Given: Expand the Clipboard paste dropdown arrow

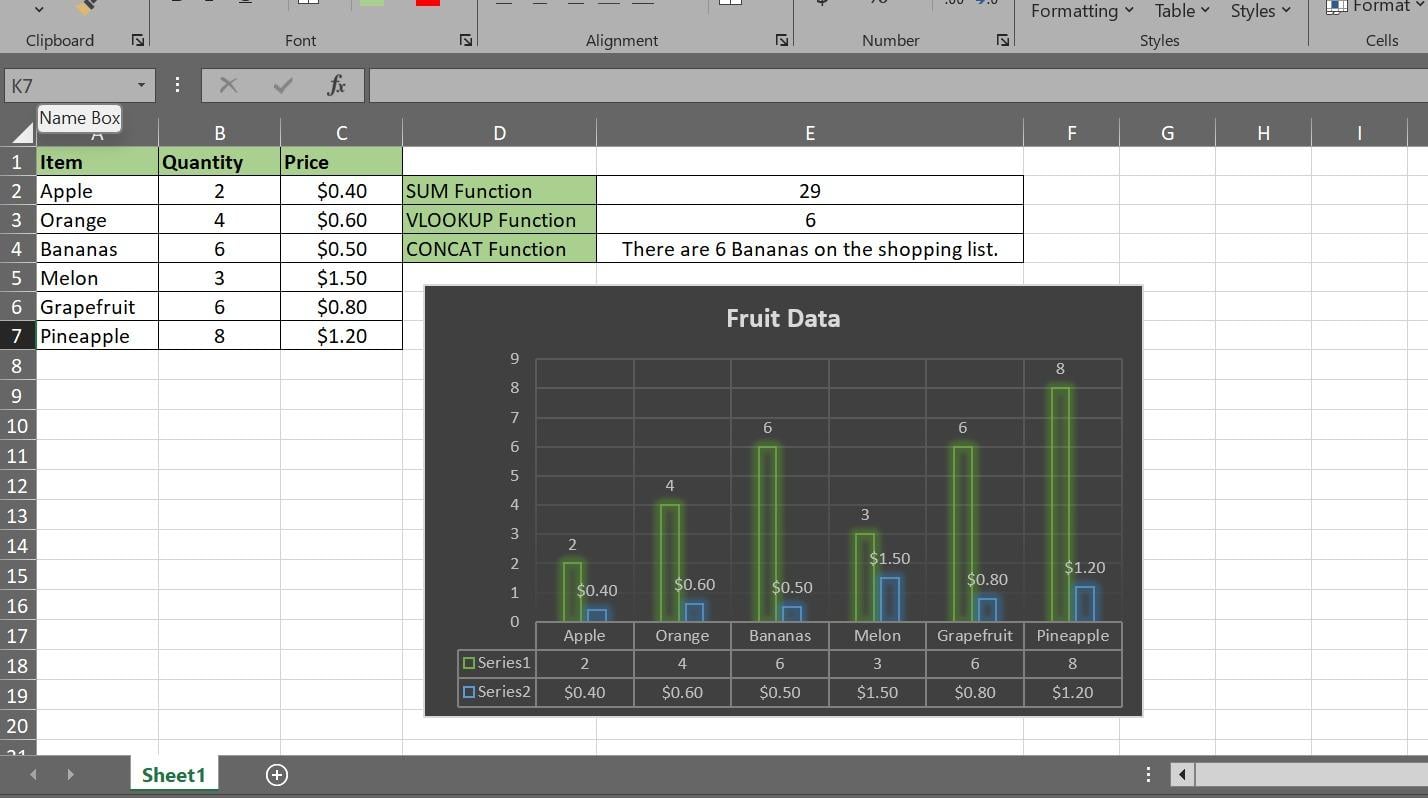Looking at the screenshot, I should pos(39,9).
